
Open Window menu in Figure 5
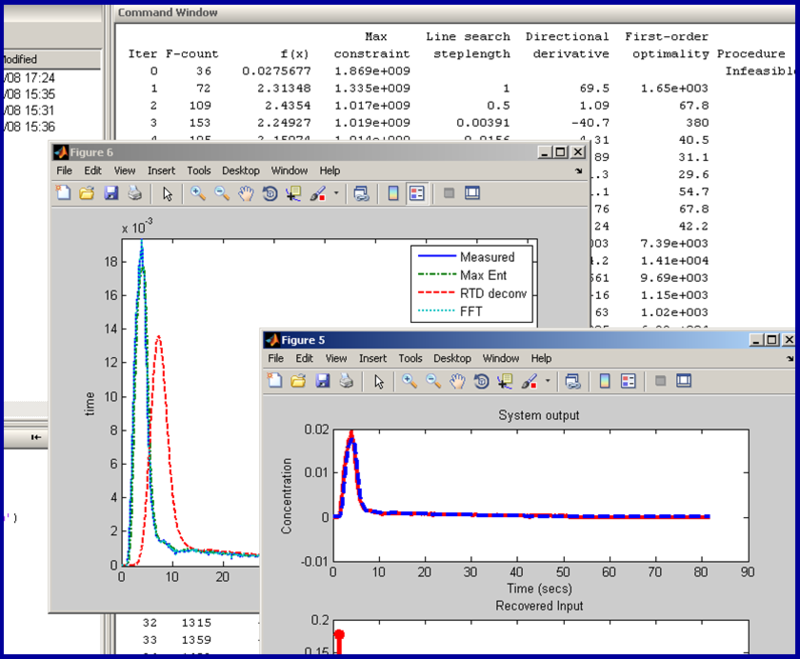tap(501, 358)
